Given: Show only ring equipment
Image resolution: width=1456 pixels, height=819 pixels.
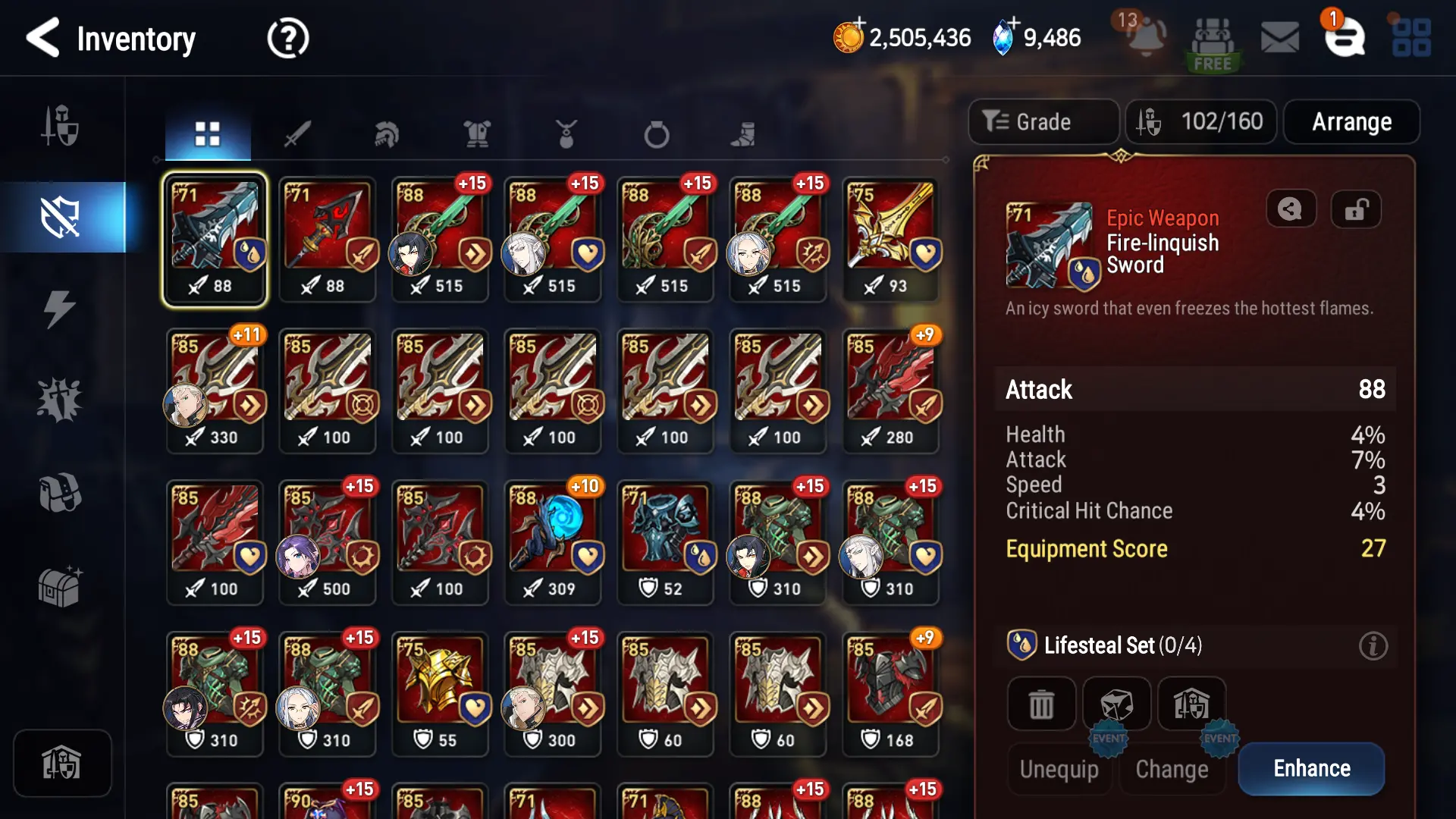Looking at the screenshot, I should point(657,134).
